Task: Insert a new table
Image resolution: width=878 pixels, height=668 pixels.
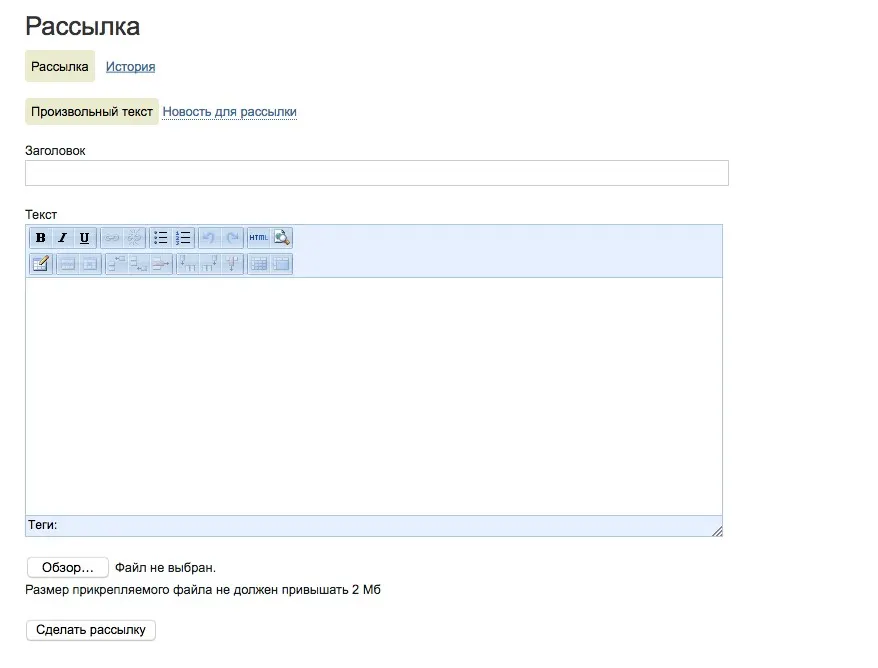Action: click(x=40, y=264)
